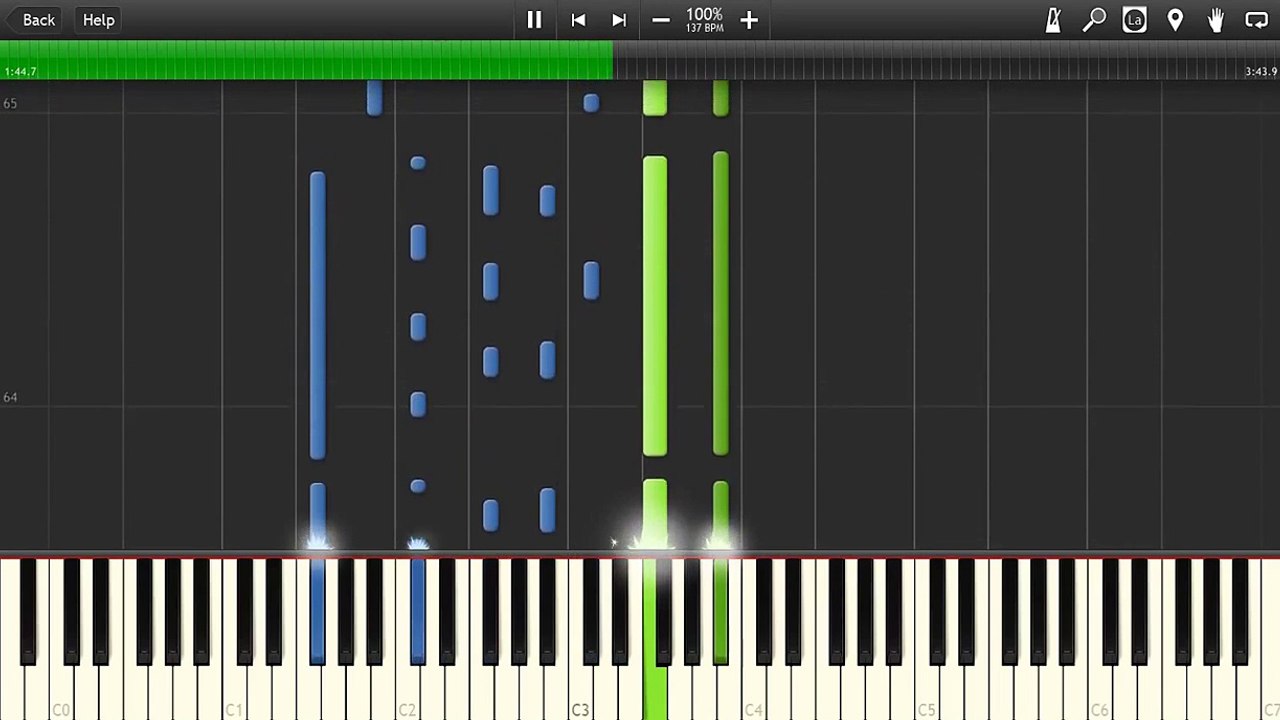
Task: Tap the blue-lit black key left of C2
Action: [318, 610]
